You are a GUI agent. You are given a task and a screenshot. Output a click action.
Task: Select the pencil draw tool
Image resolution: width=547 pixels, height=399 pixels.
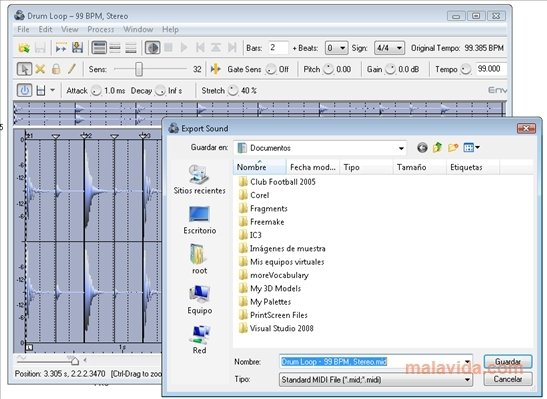tap(72, 69)
